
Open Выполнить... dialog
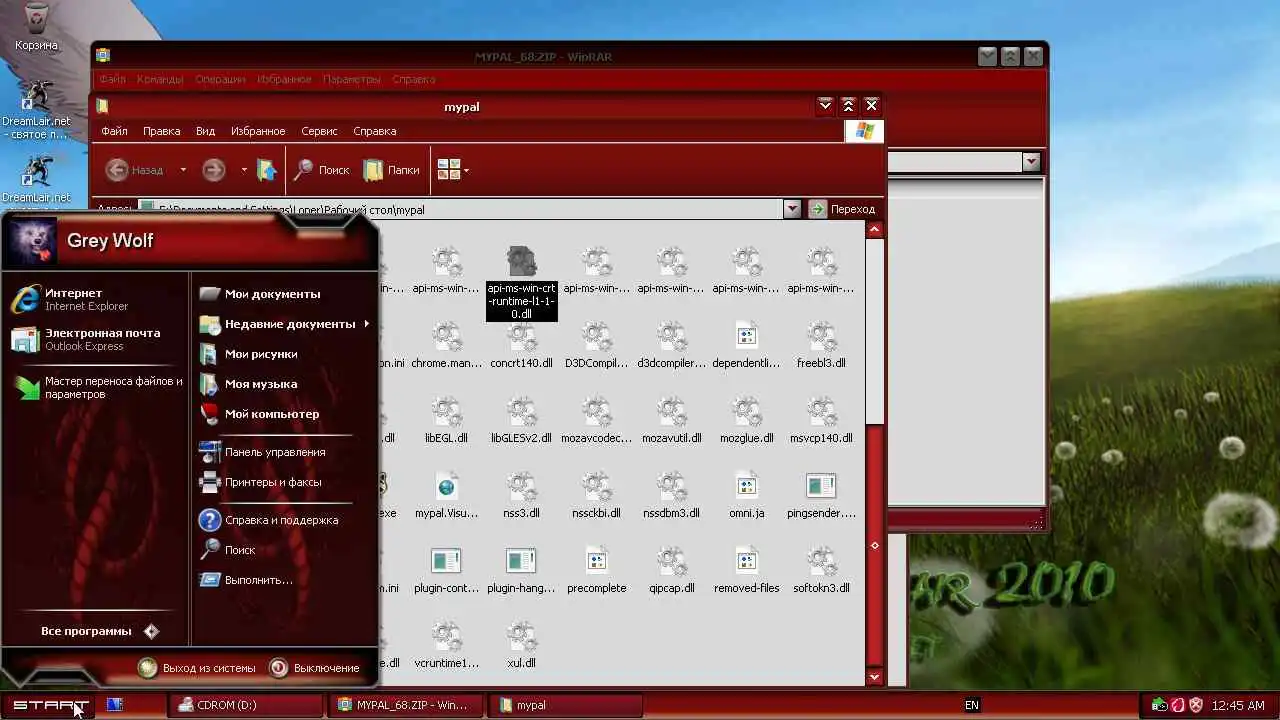point(246,580)
